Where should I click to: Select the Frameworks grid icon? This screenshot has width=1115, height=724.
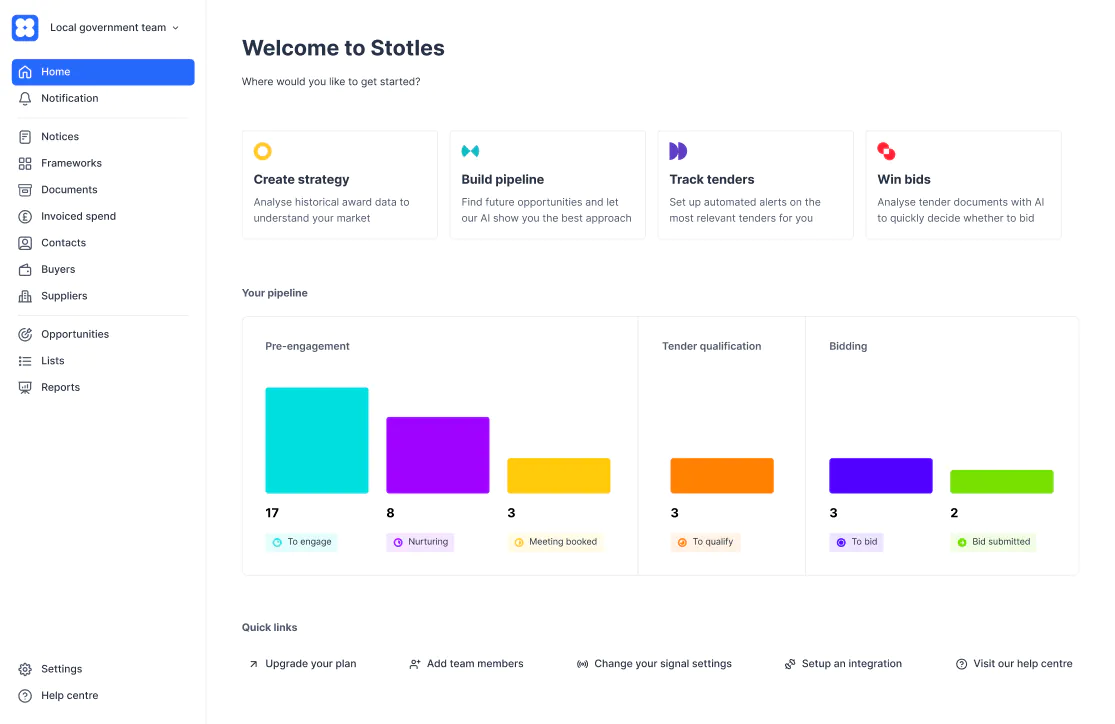point(25,164)
